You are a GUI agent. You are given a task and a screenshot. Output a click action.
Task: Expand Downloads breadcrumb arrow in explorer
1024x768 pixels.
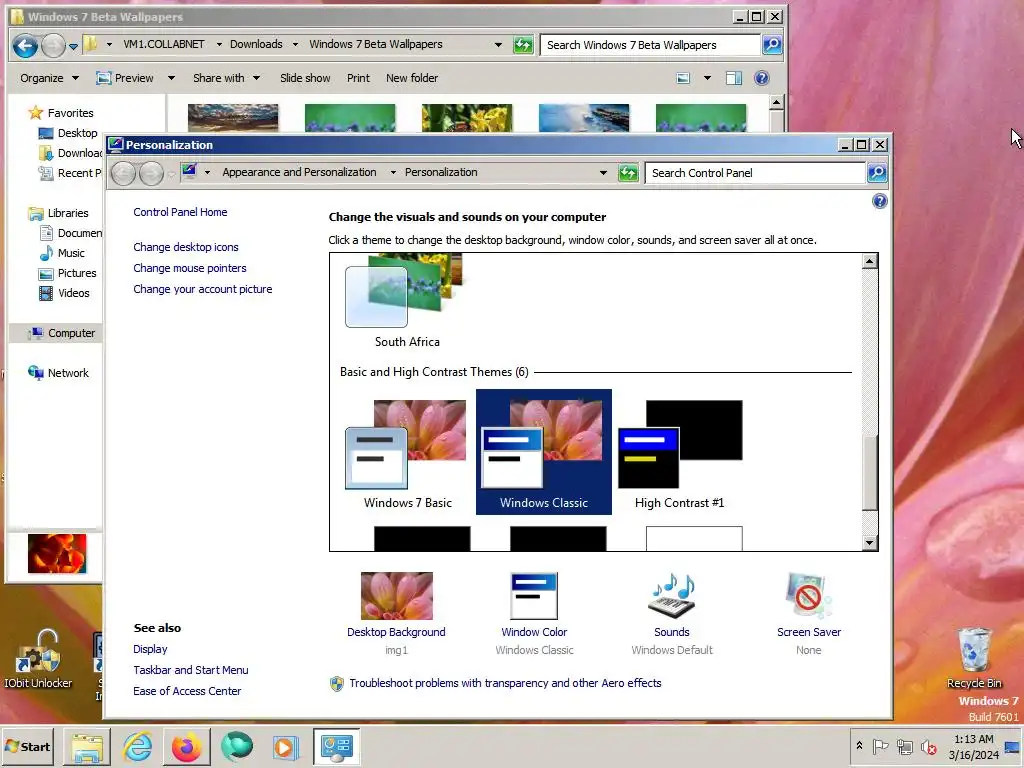[x=295, y=44]
